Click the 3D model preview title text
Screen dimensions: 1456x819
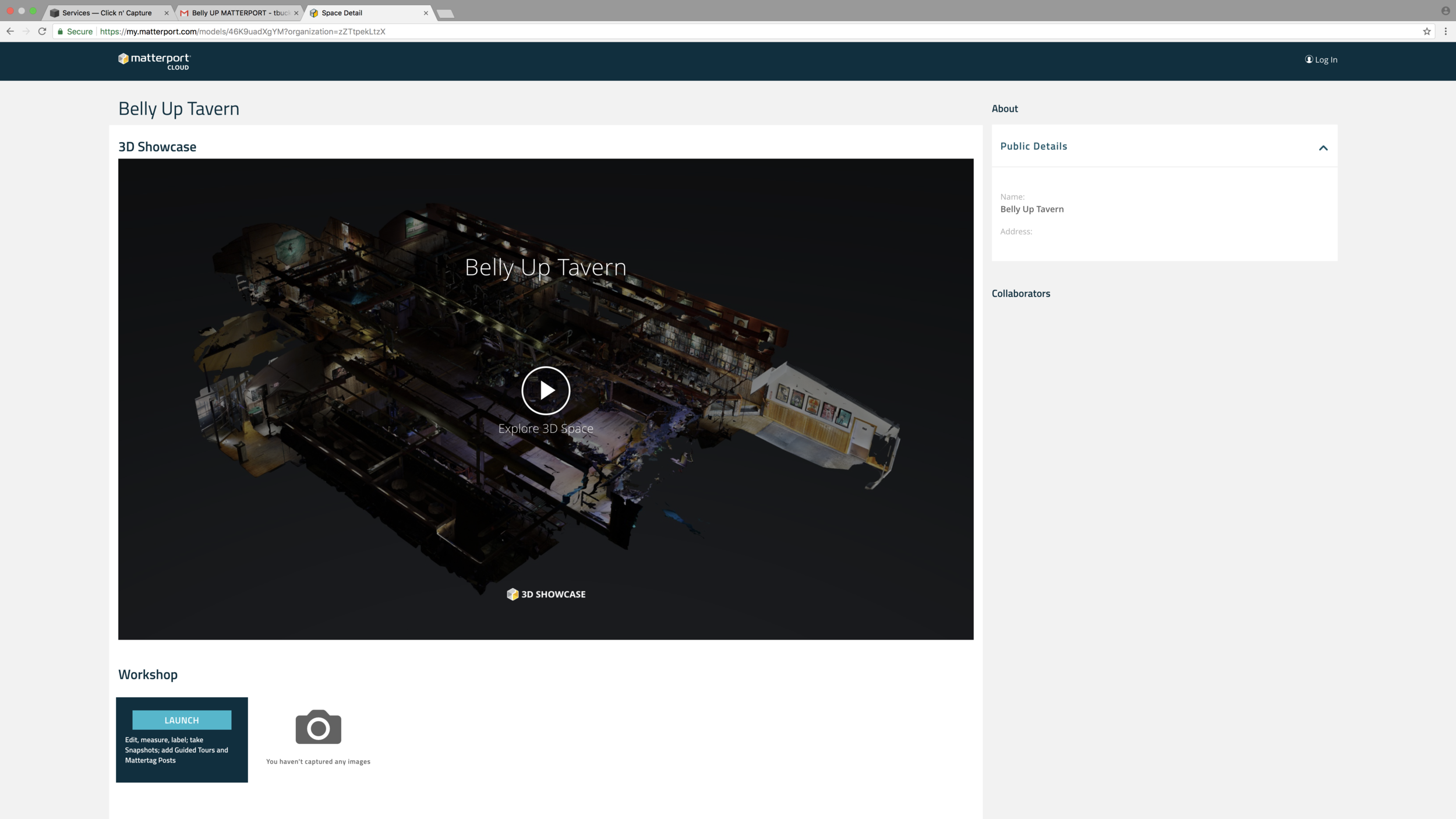[x=546, y=267]
